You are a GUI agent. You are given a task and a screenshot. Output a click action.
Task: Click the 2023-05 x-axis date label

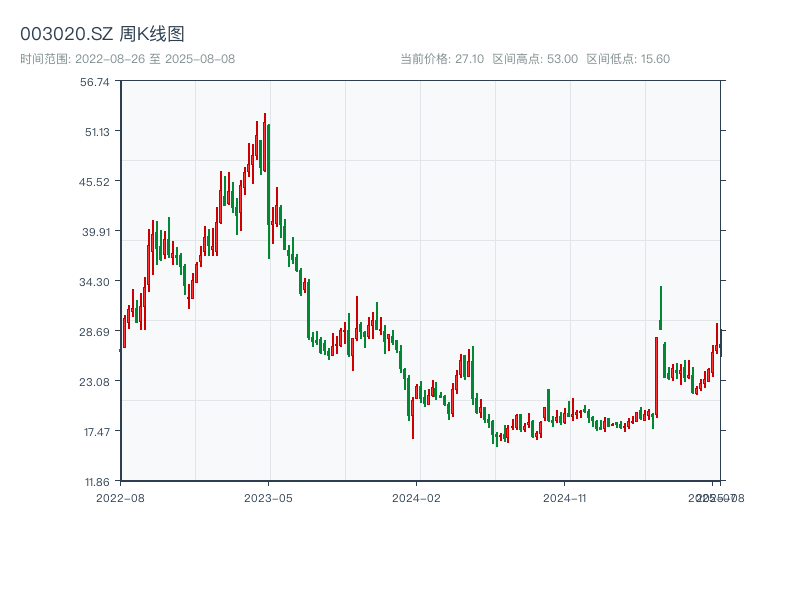(x=269, y=497)
